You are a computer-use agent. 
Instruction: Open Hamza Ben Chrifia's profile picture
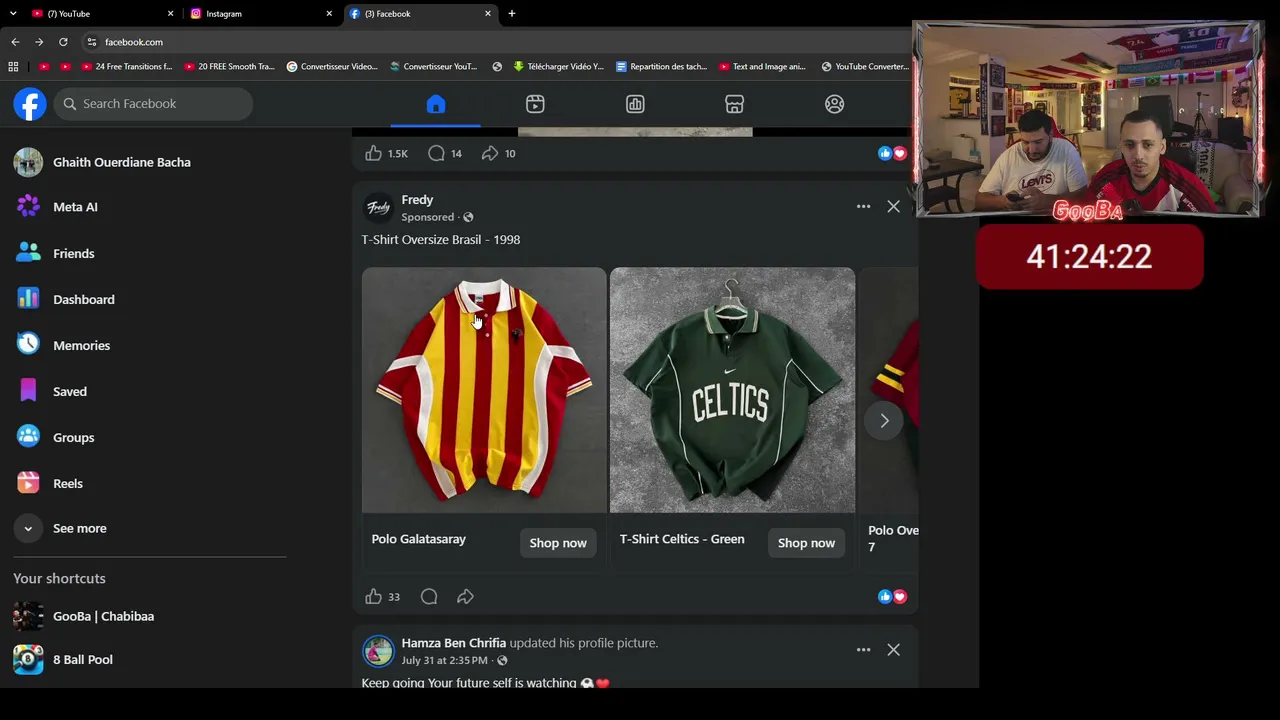coord(378,651)
